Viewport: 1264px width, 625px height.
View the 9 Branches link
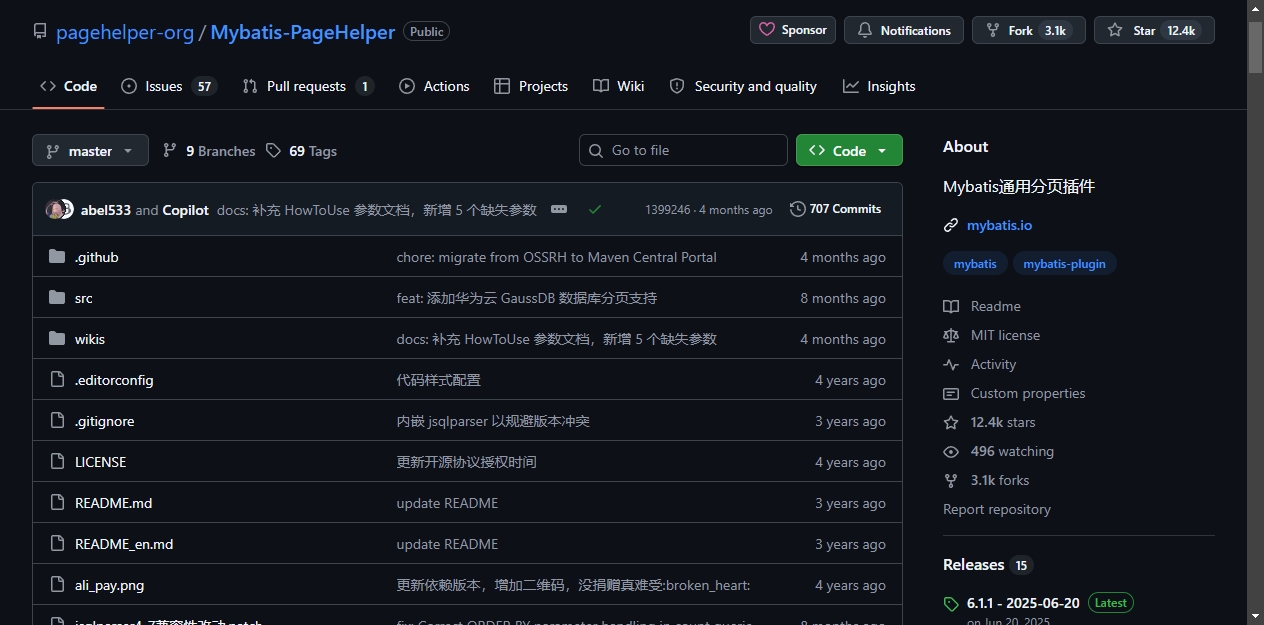[209, 151]
